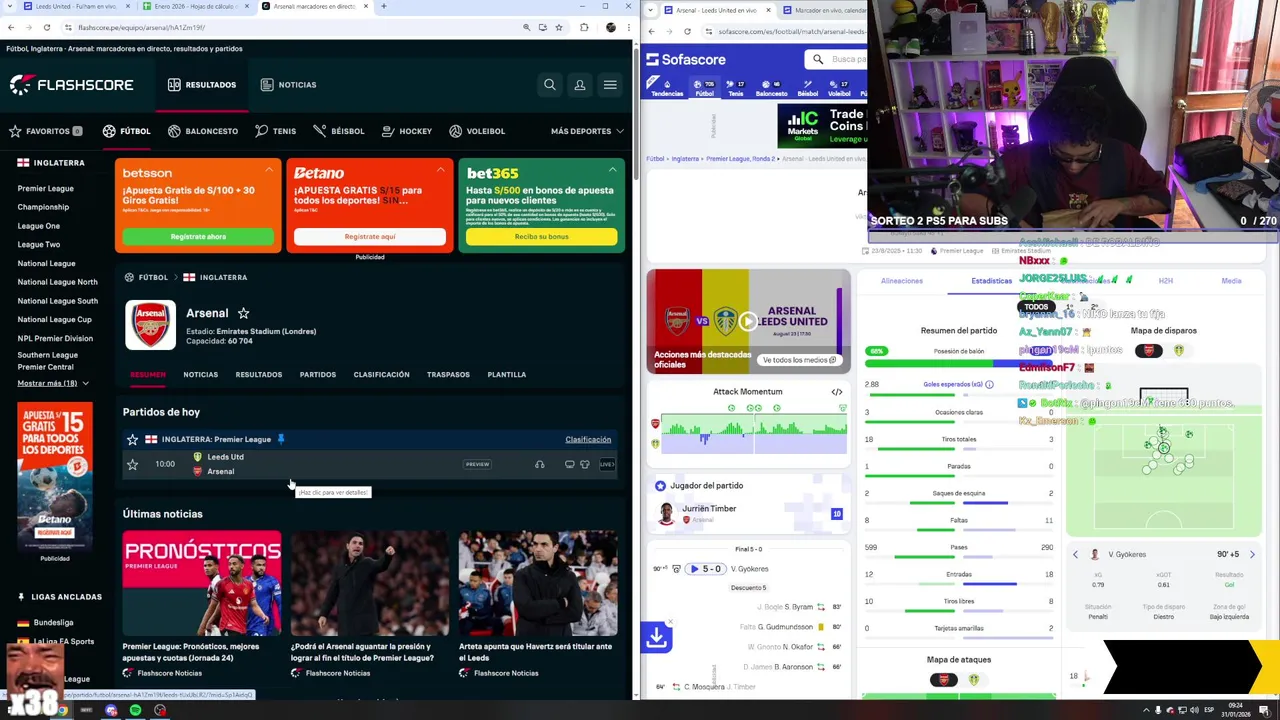The height and width of the screenshot is (720, 1280).
Task: Open Flashscore search icon
Action: 549,85
